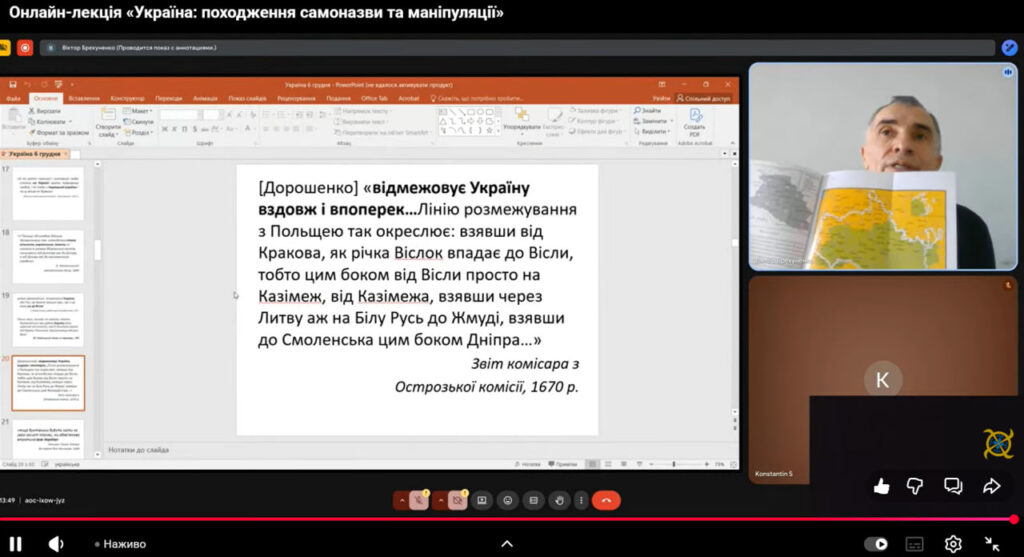Dislike the video with thumbs down
Screen dimensions: 1024x557
click(x=915, y=486)
